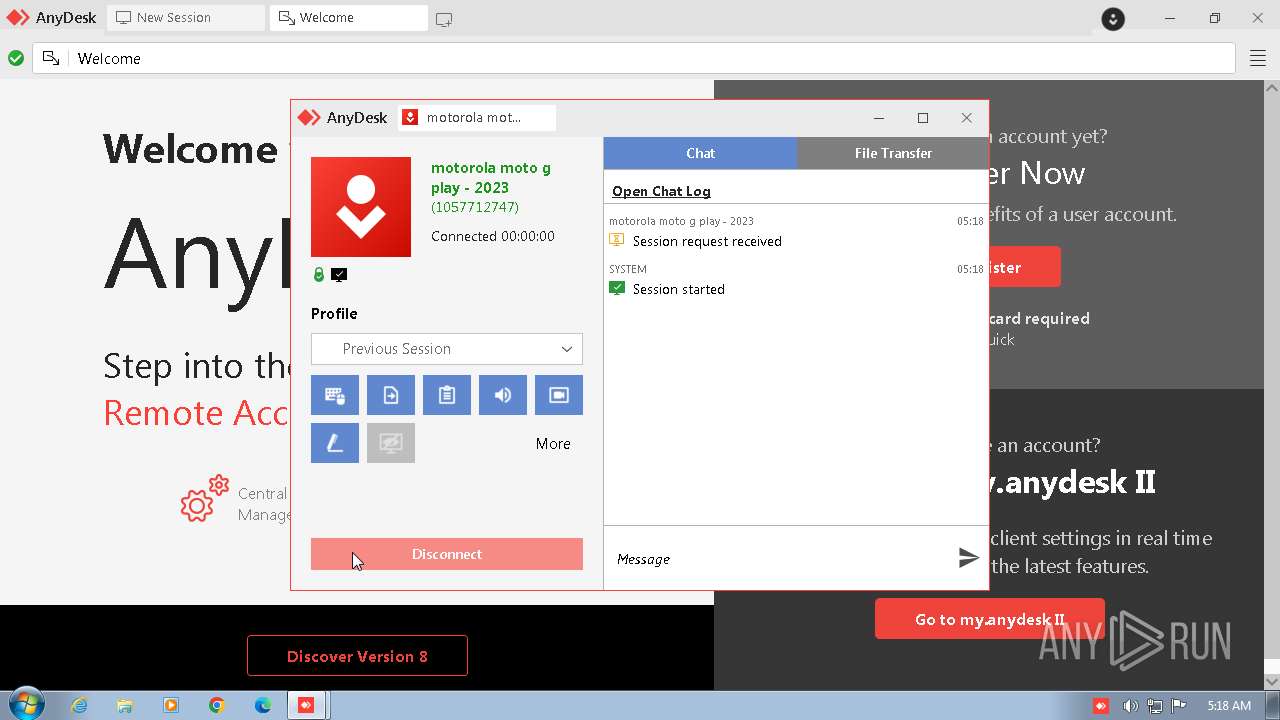
Task: Open Internet Explorer from taskbar
Action: 79,705
